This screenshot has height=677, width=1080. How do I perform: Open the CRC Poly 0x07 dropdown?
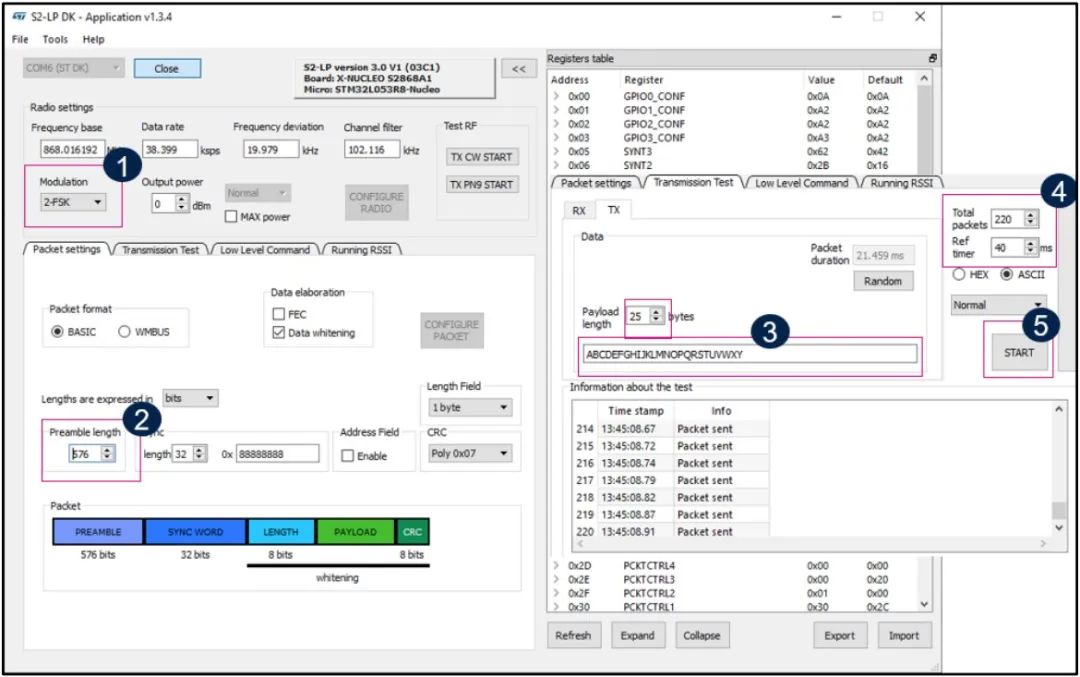click(468, 453)
